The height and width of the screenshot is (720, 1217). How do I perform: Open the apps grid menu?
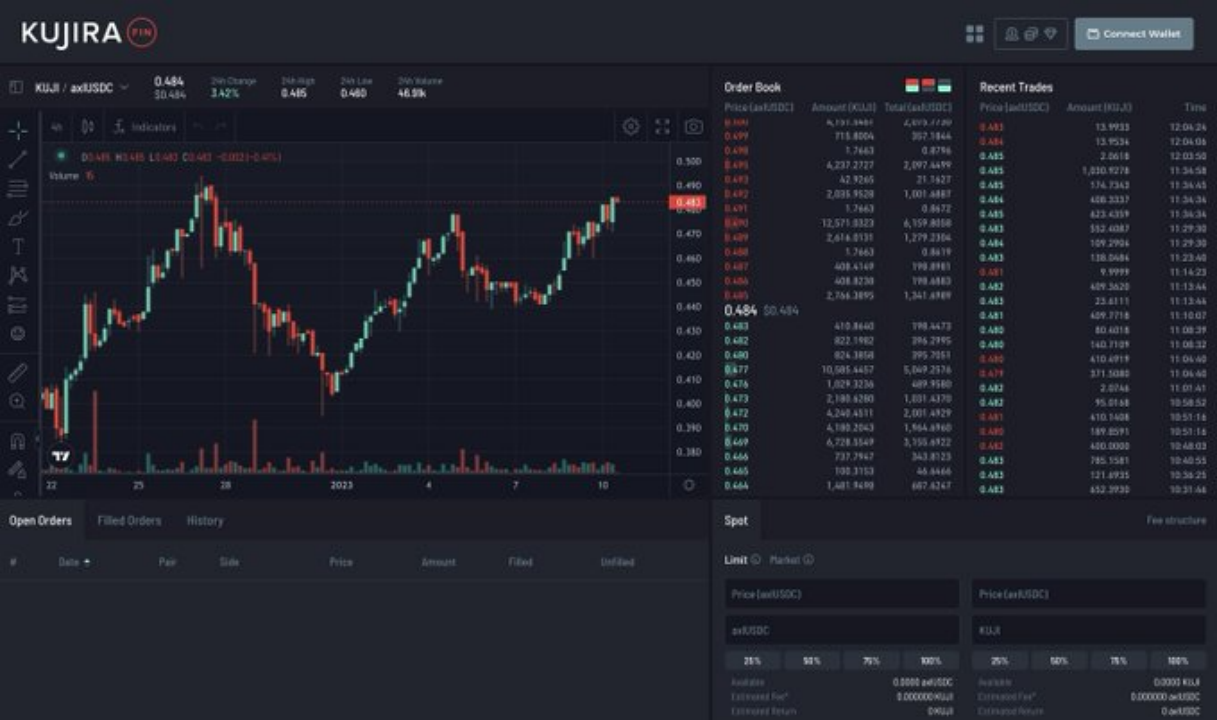tap(975, 34)
